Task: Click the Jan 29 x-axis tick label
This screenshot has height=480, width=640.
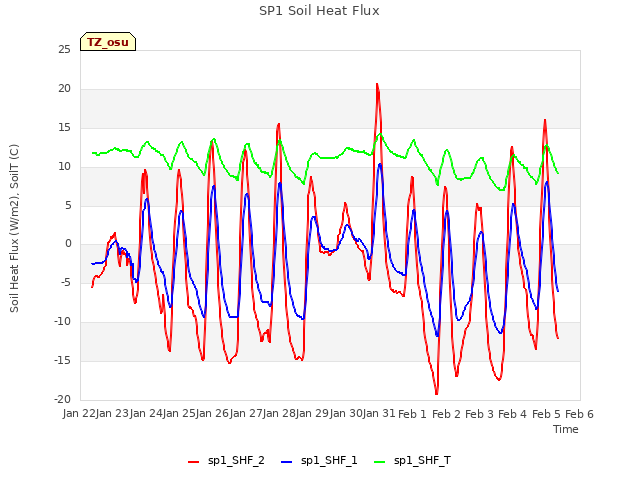Action: point(313,413)
